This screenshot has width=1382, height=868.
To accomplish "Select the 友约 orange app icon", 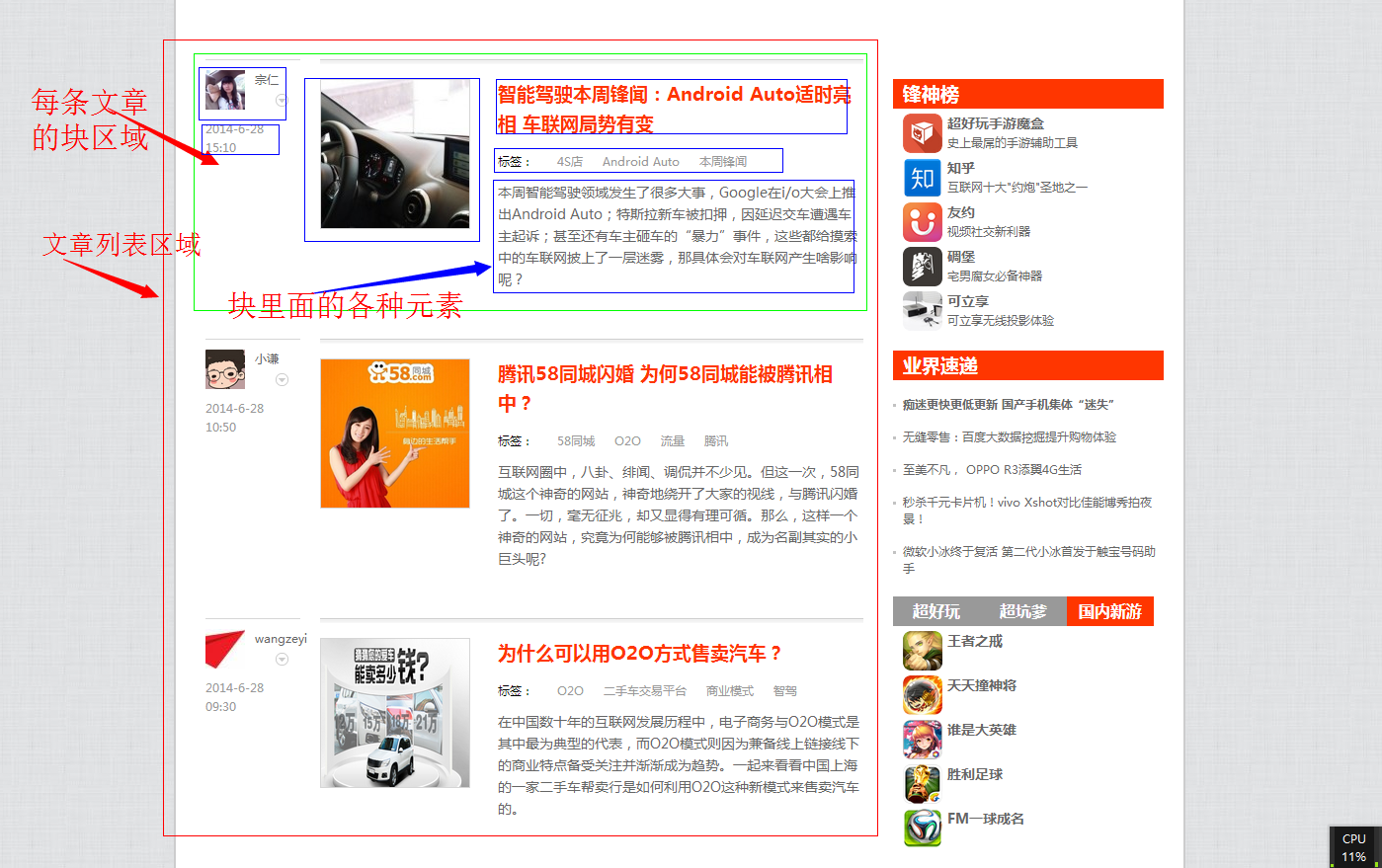I will 922,222.
